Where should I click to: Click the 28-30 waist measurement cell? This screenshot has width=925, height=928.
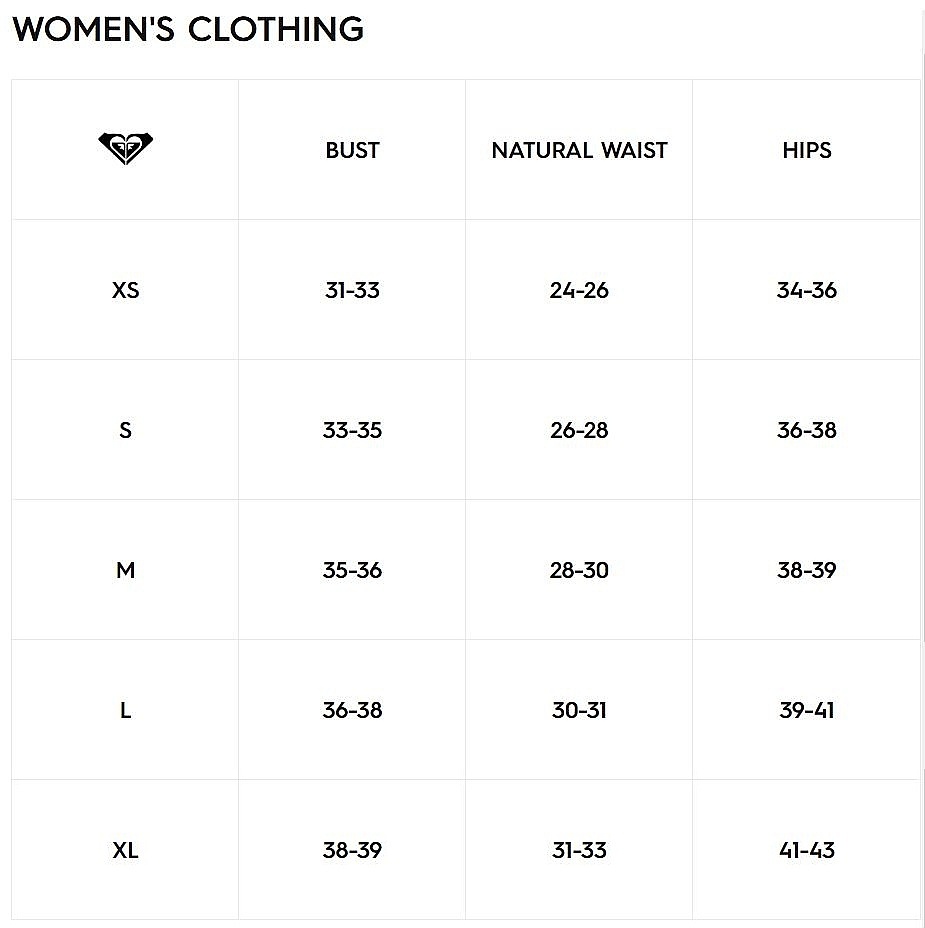579,570
